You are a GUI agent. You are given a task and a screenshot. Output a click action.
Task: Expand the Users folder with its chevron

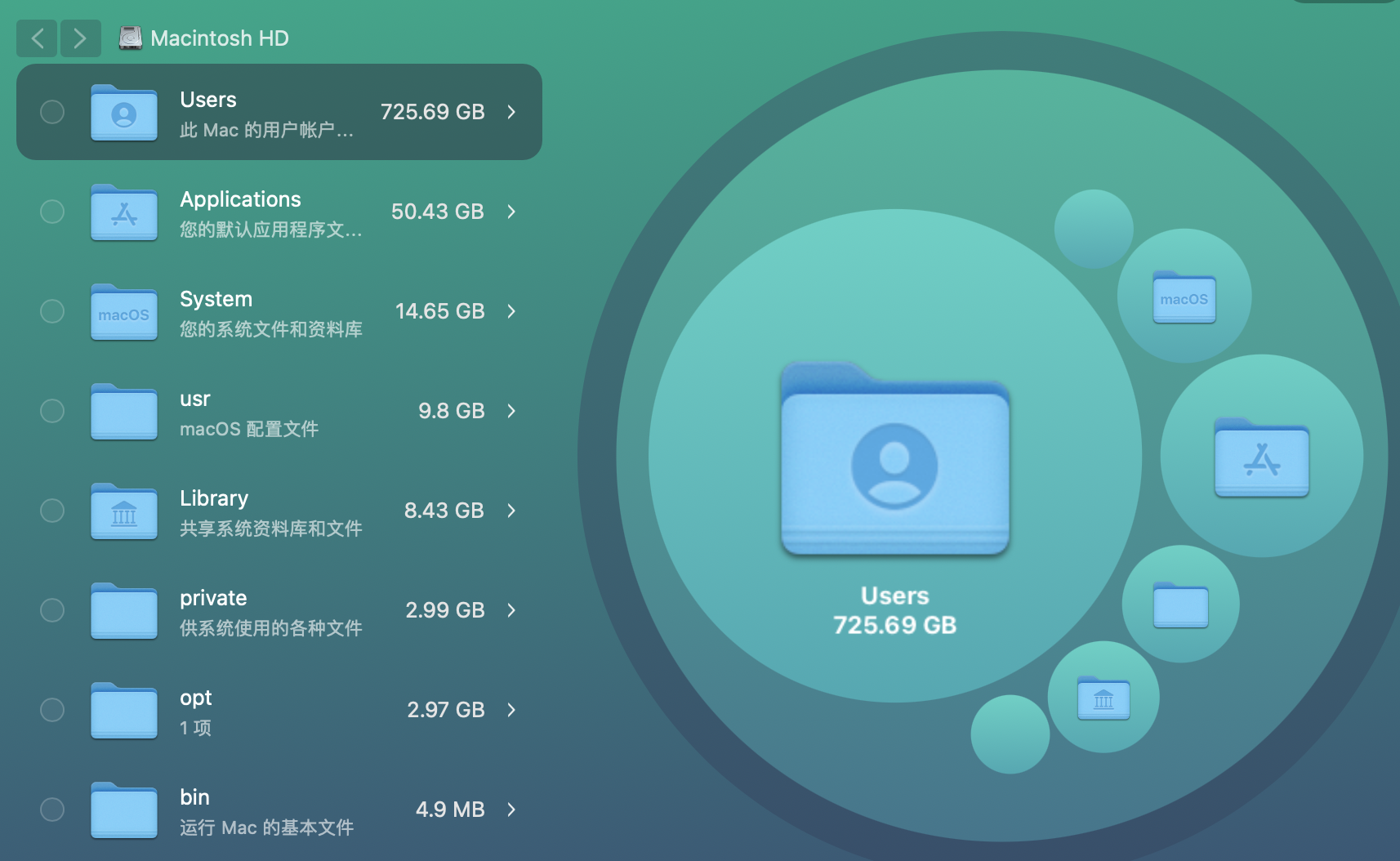(x=511, y=112)
